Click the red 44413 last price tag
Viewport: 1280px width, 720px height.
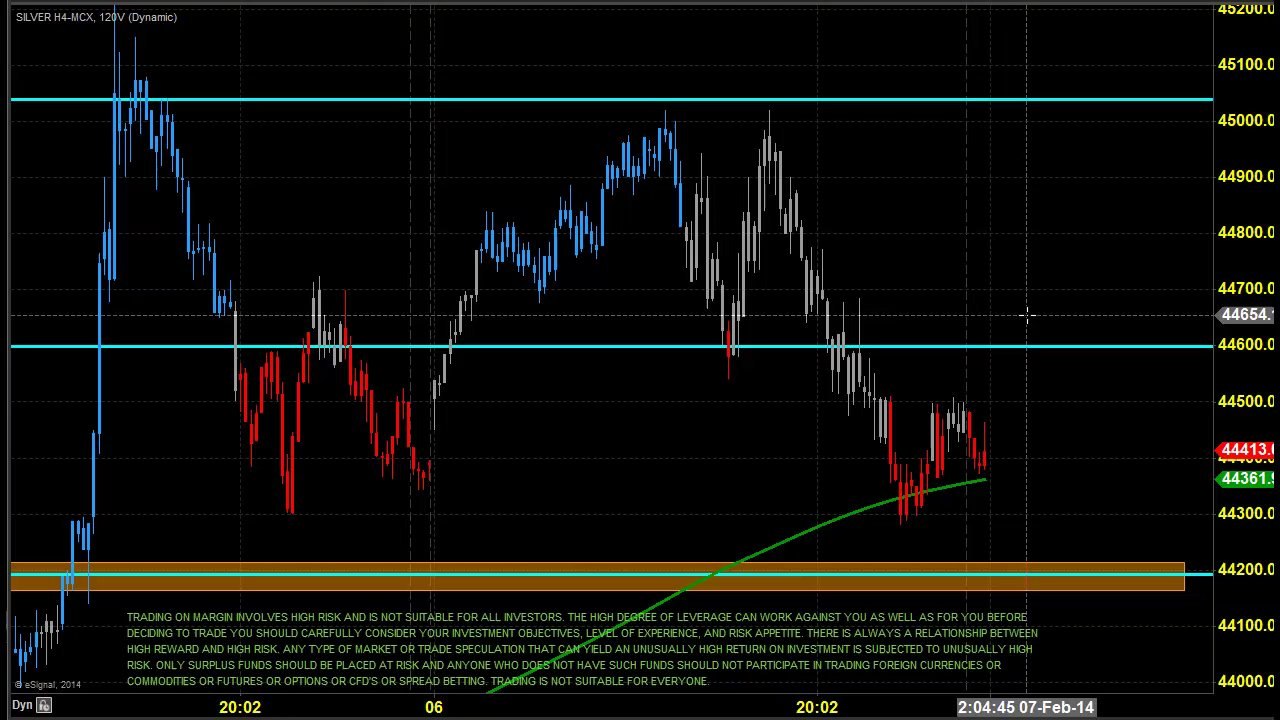point(1246,451)
